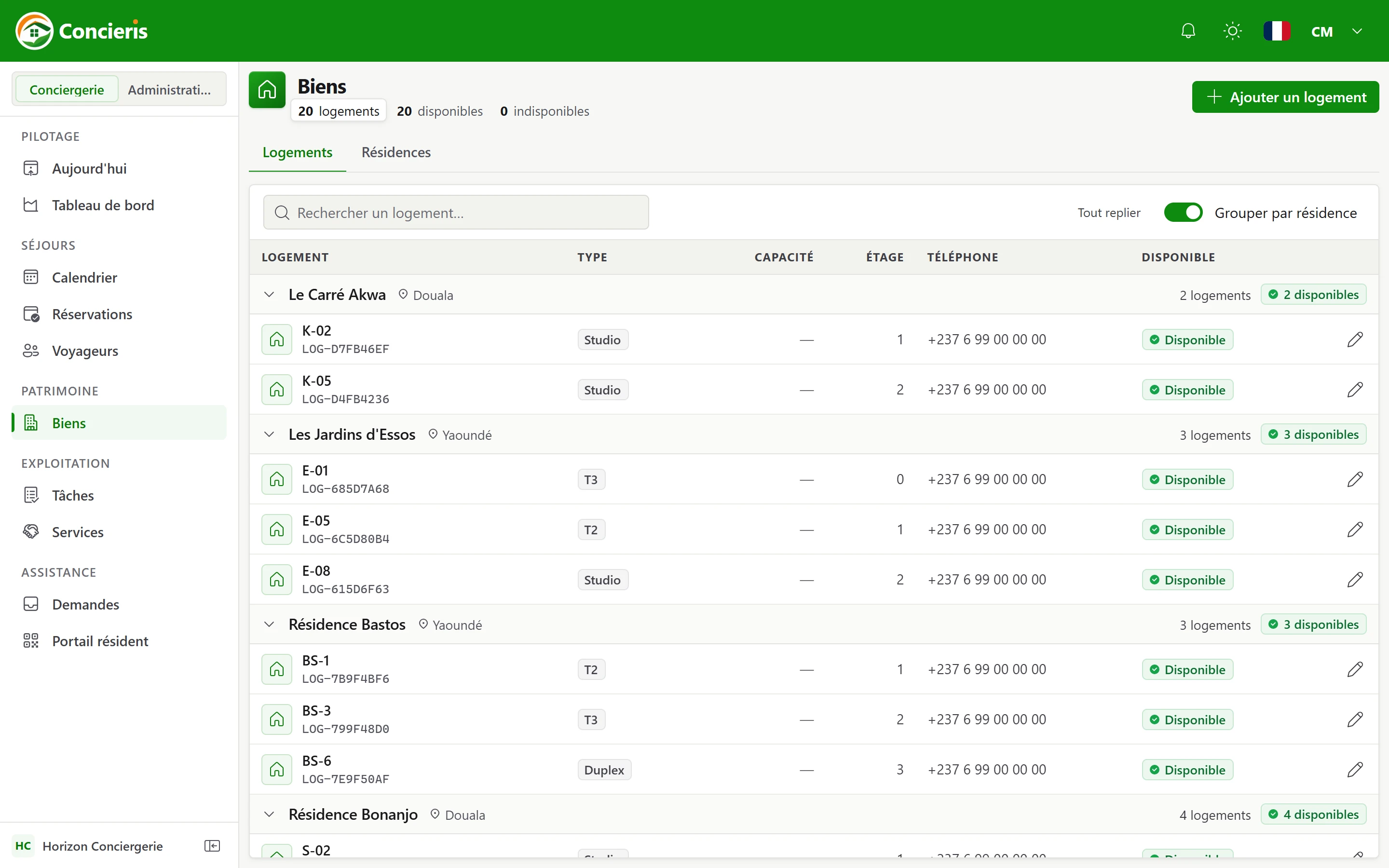Click Tout replier link

[1108, 212]
